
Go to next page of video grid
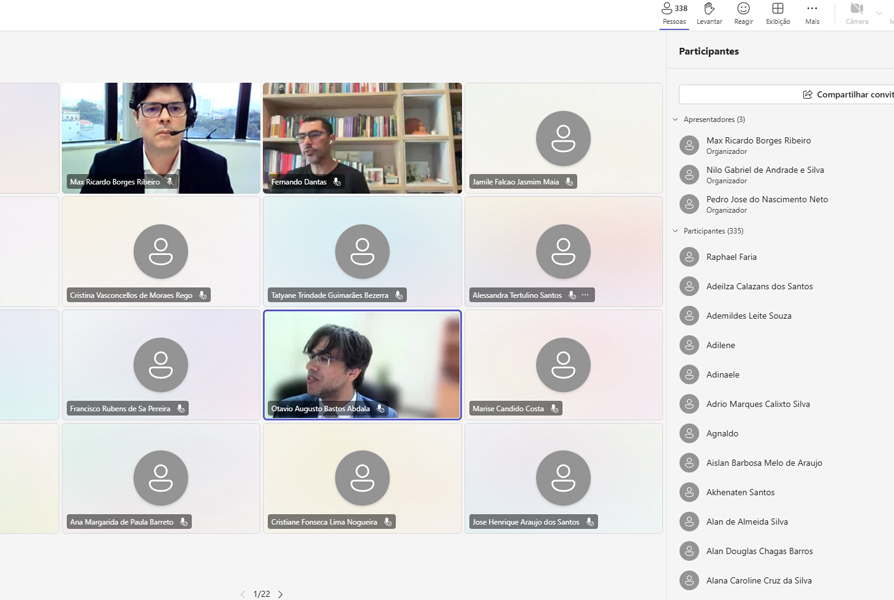[281, 594]
